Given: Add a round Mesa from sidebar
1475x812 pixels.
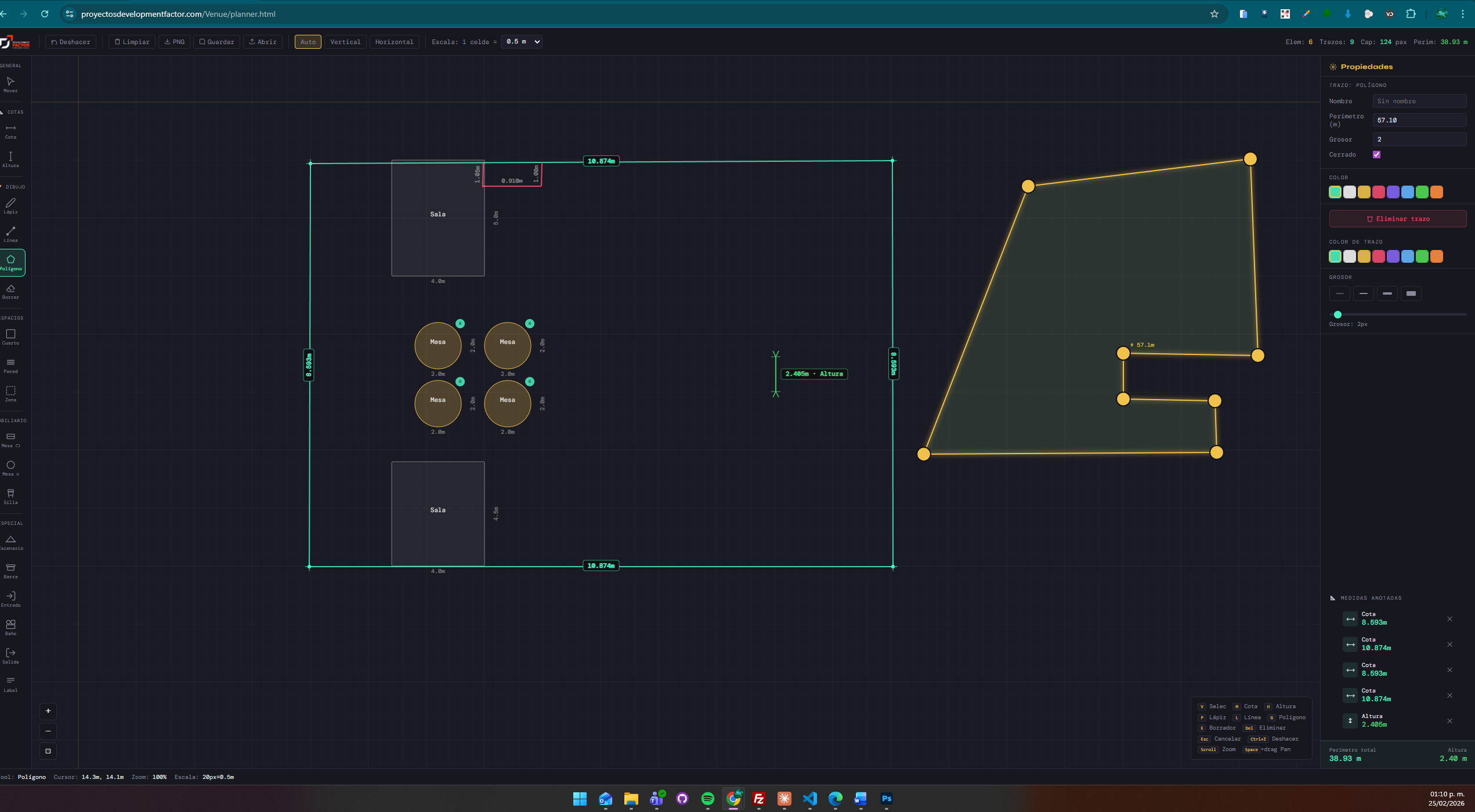Looking at the screenshot, I should tap(10, 468).
